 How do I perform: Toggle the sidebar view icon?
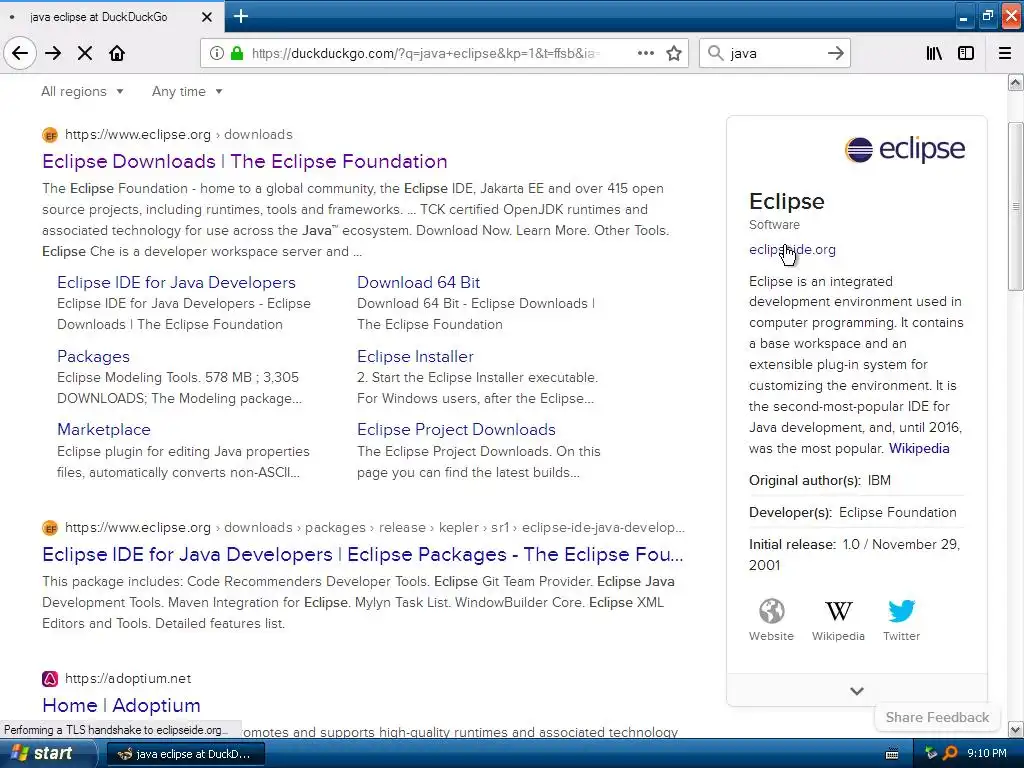(x=966, y=53)
